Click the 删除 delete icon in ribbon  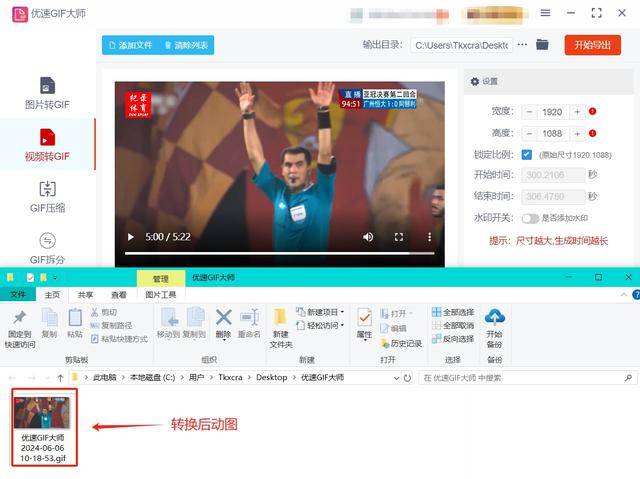pyautogui.click(x=223, y=322)
